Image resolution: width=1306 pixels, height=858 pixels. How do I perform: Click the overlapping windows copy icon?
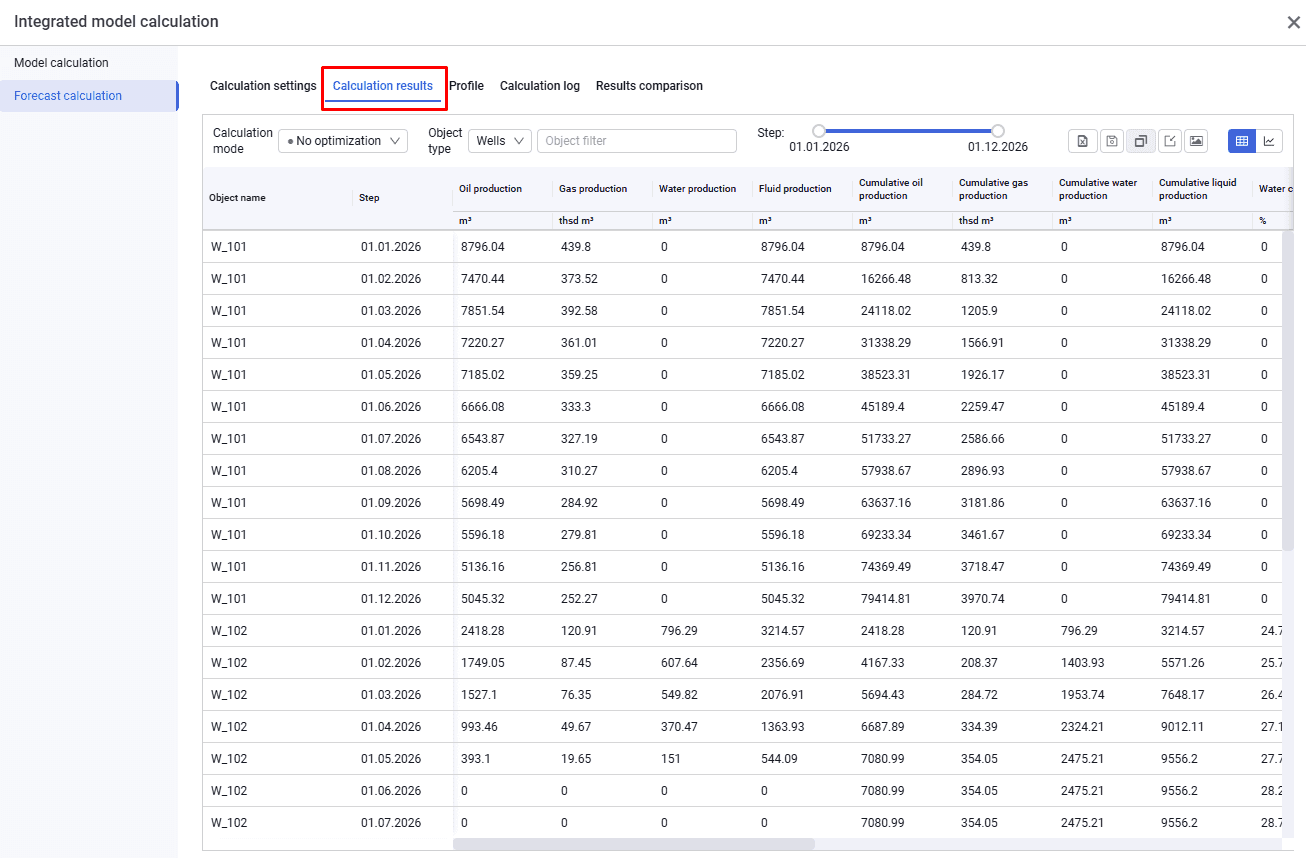coord(1140,141)
